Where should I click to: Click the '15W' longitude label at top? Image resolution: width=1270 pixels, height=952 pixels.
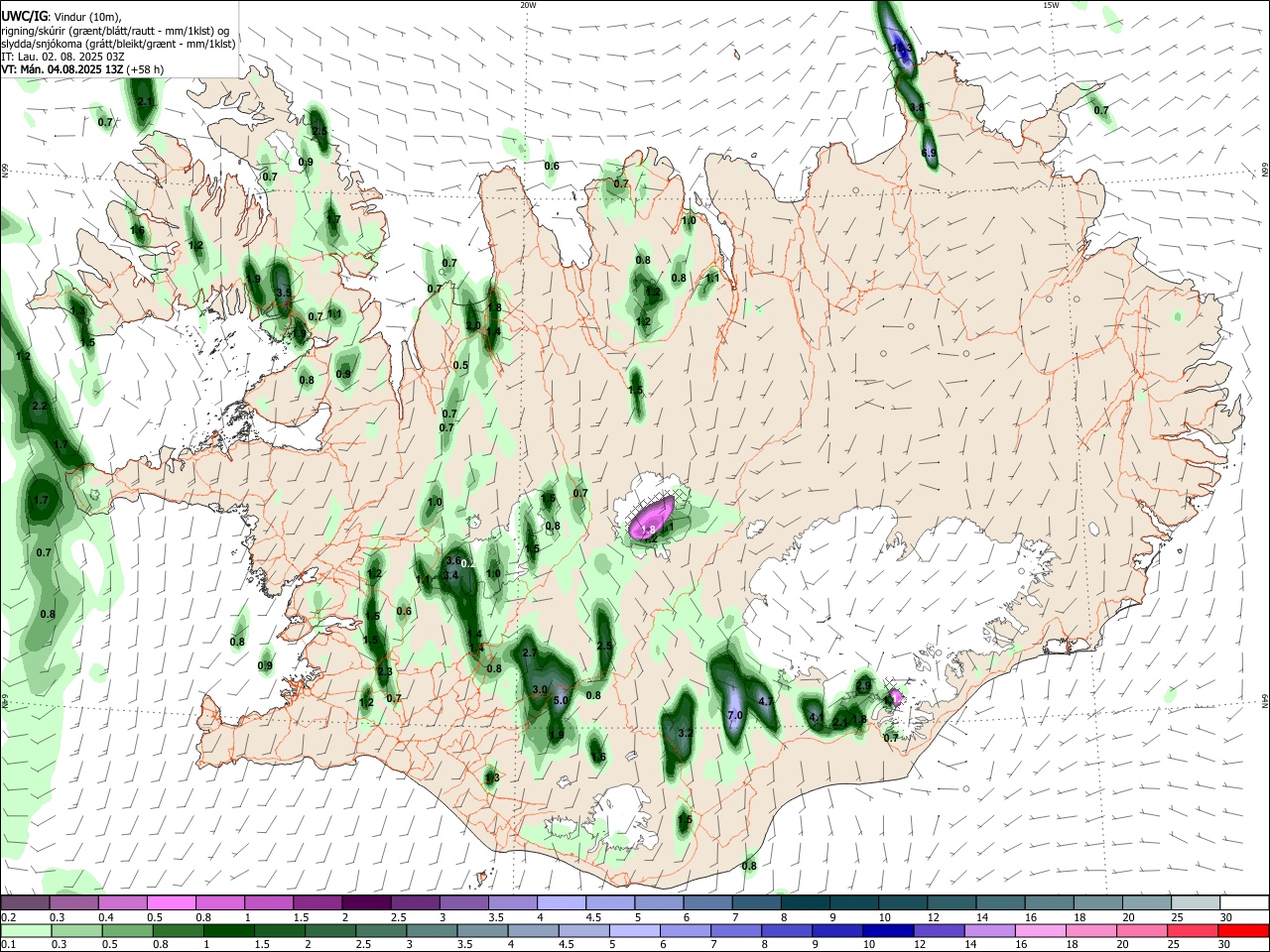click(x=1051, y=5)
